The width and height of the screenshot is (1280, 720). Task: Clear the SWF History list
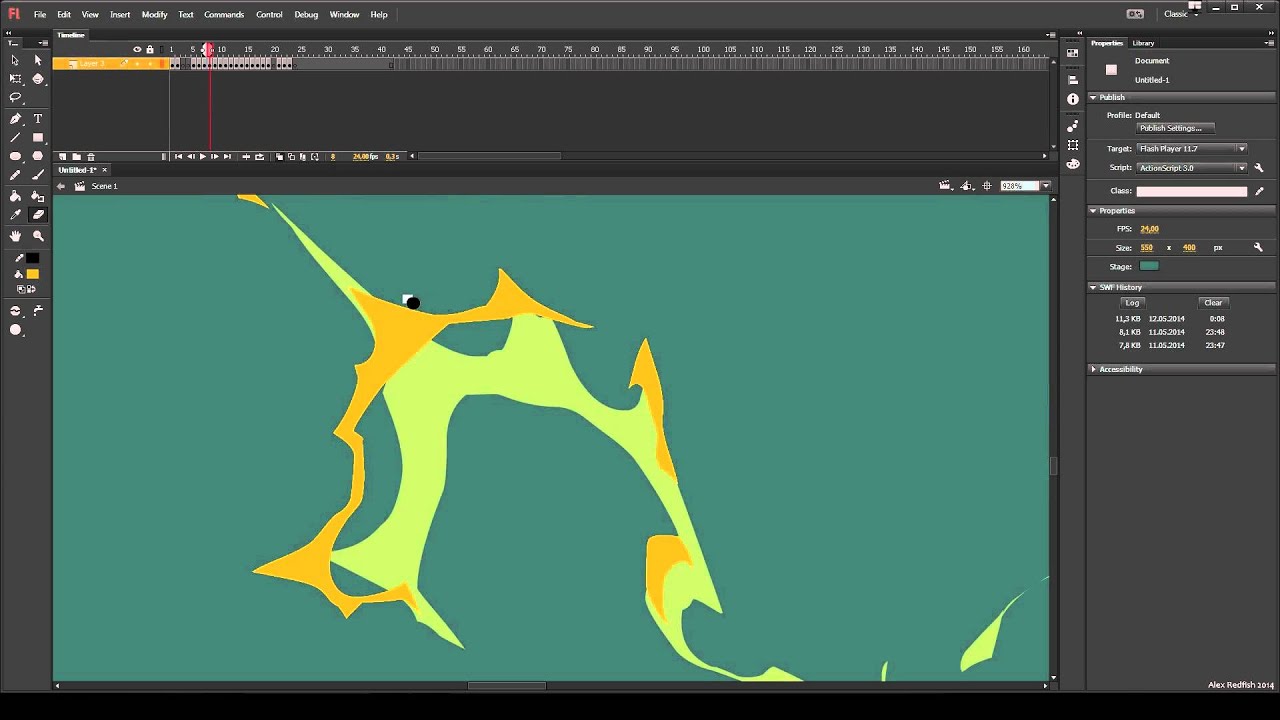tap(1213, 303)
